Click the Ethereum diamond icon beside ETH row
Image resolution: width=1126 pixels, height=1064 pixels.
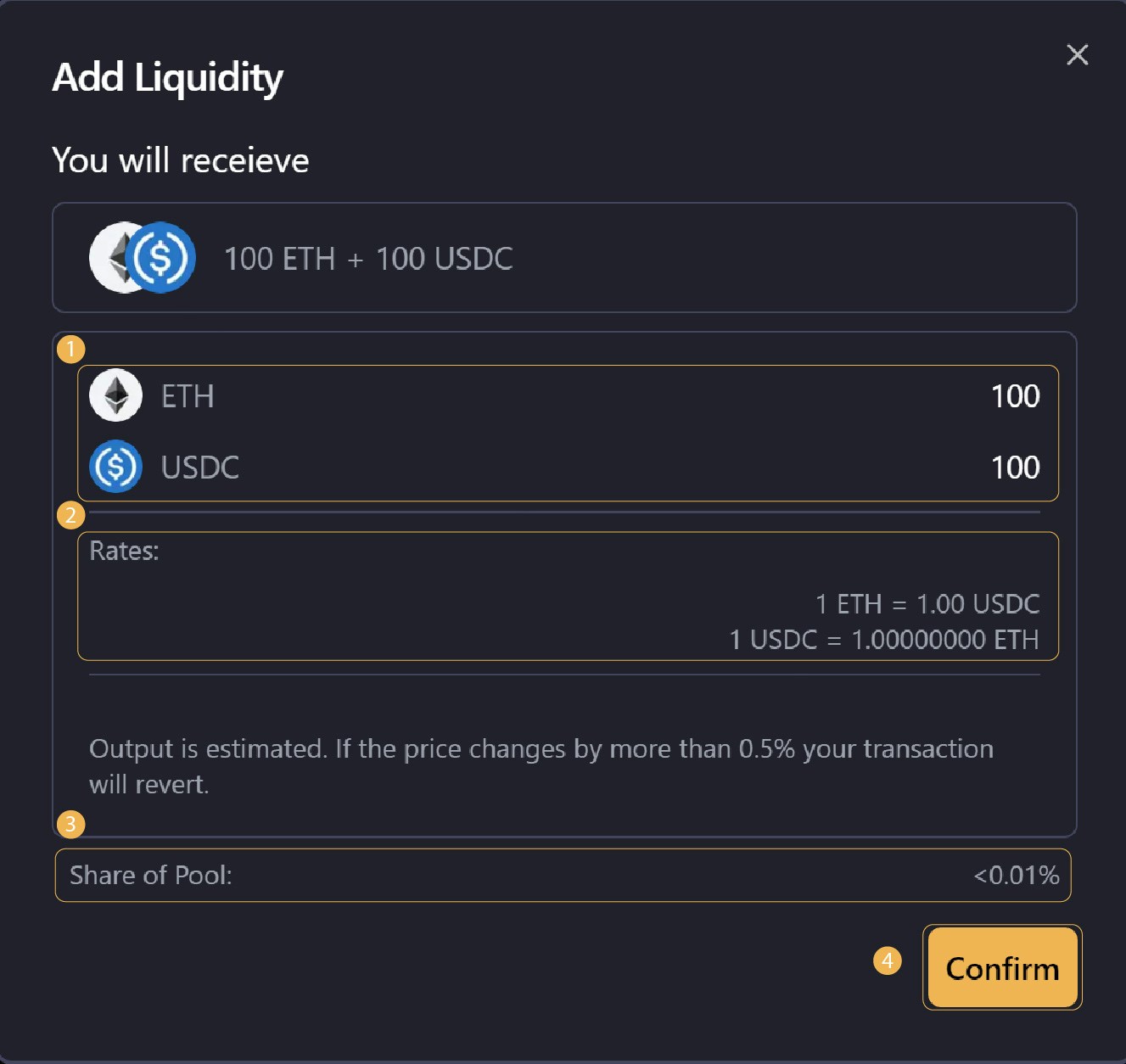pyautogui.click(x=115, y=395)
